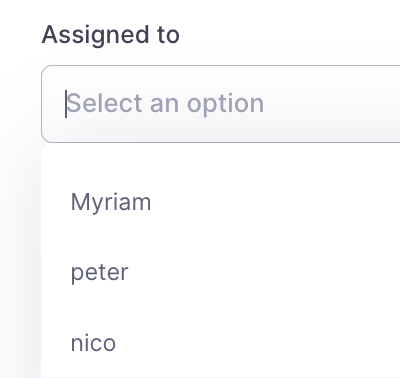Click the 'Assigned to' field label
The width and height of the screenshot is (400, 378).
[111, 35]
